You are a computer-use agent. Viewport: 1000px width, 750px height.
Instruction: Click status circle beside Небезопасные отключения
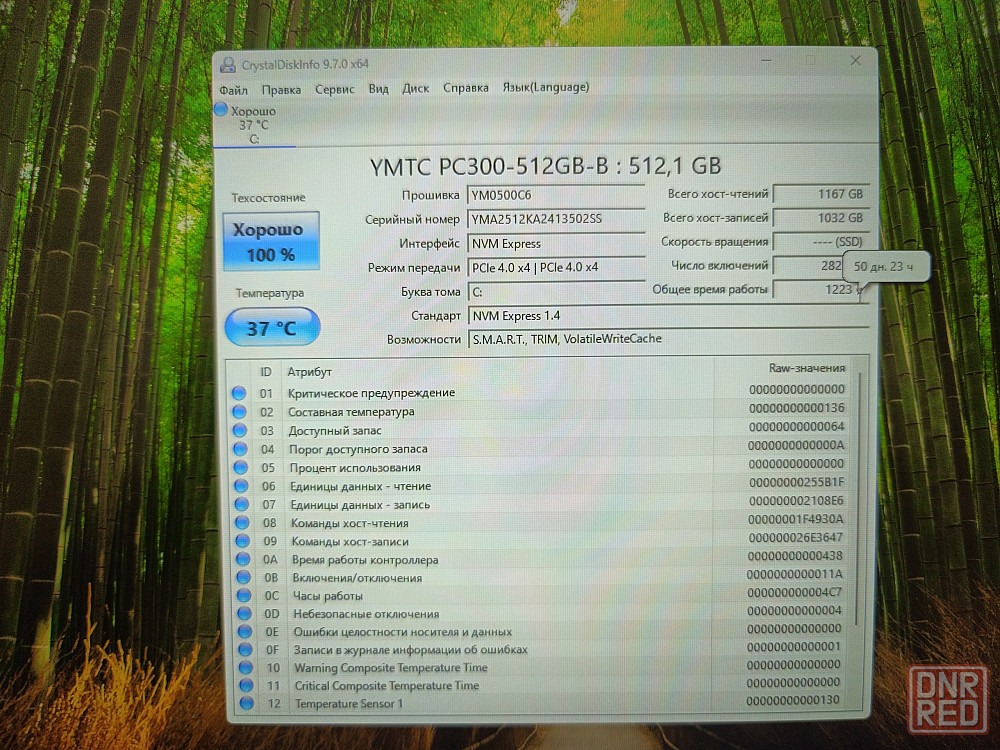pyautogui.click(x=242, y=614)
